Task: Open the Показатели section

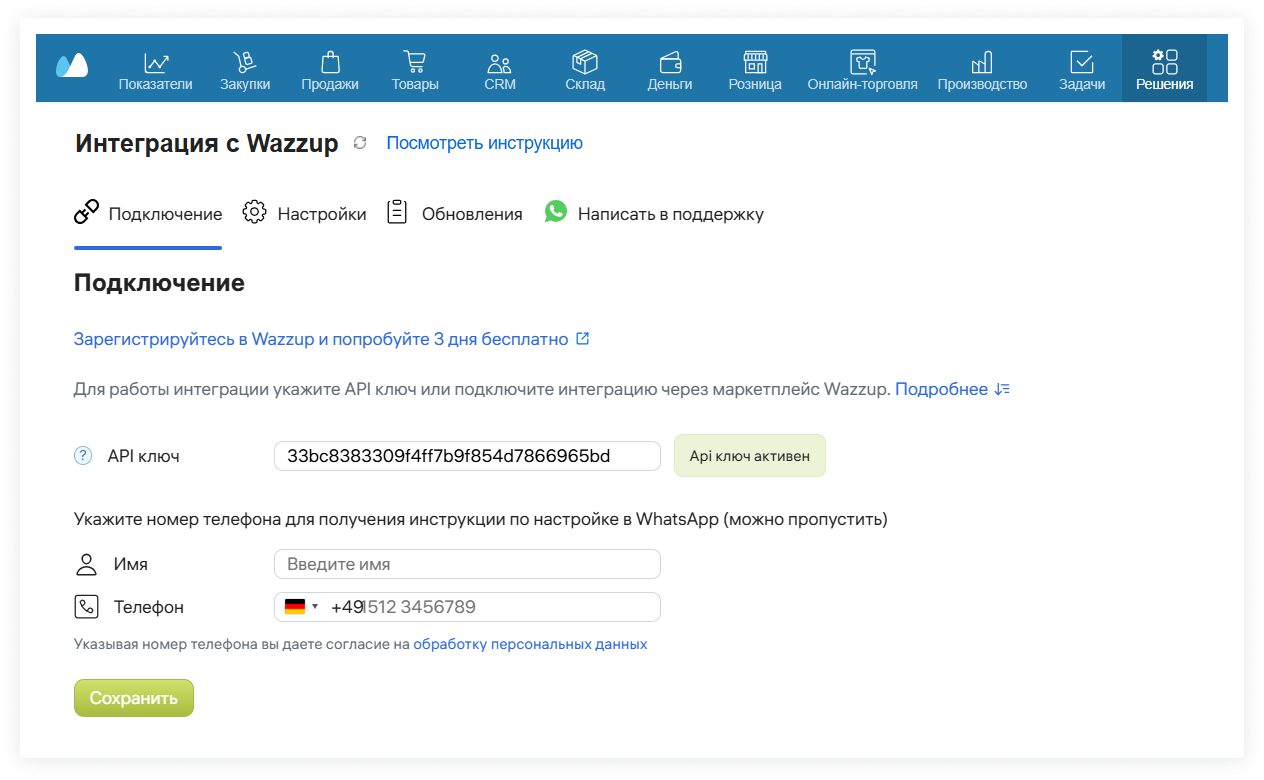Action: pyautogui.click(x=155, y=70)
